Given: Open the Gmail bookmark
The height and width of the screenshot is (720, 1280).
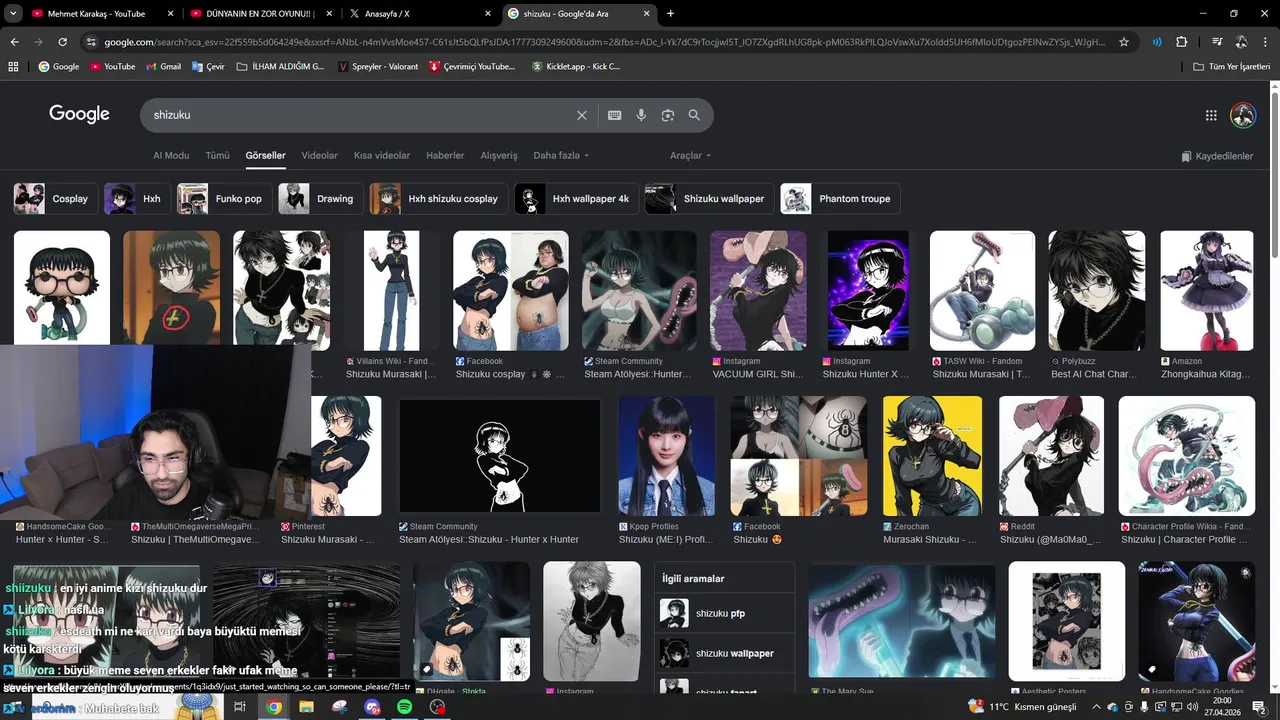Looking at the screenshot, I should (163, 66).
